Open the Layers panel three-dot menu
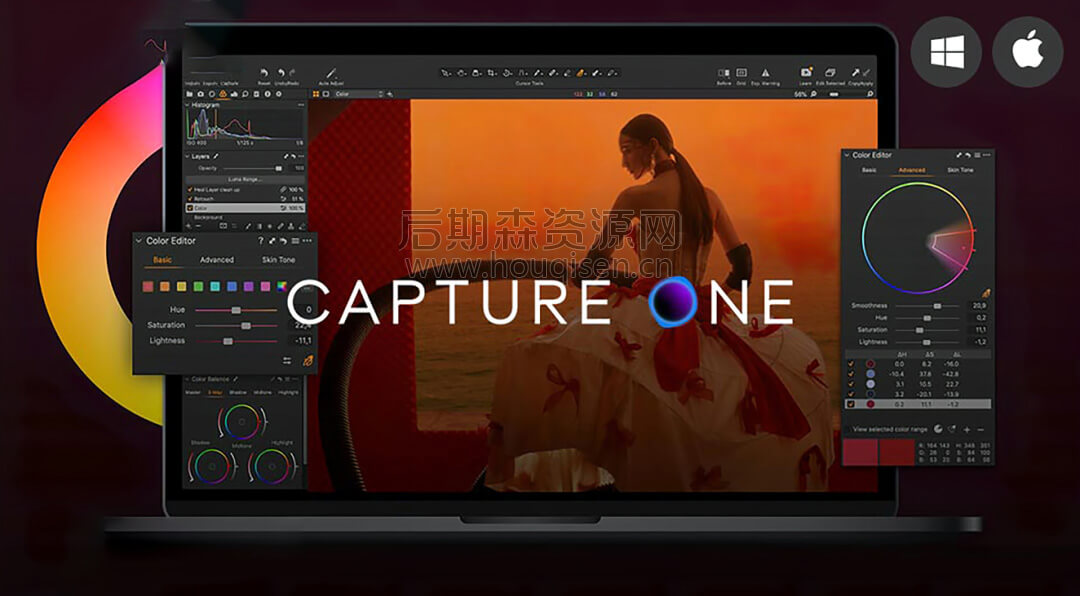The image size is (1080, 596). point(301,156)
